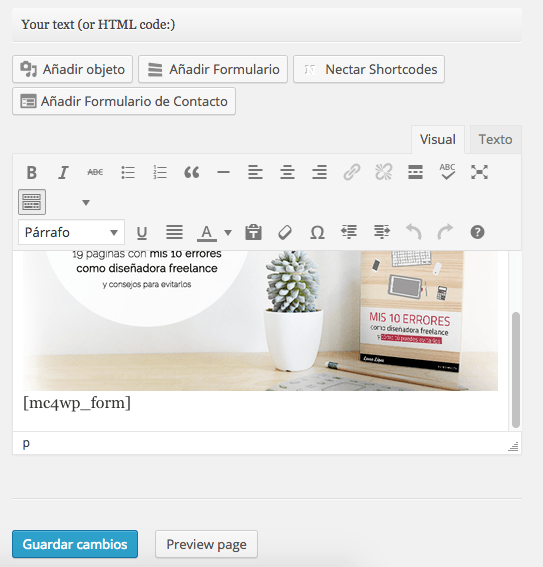Screen dimensions: 543x567
Task: Insert Read More tag
Action: (x=415, y=172)
